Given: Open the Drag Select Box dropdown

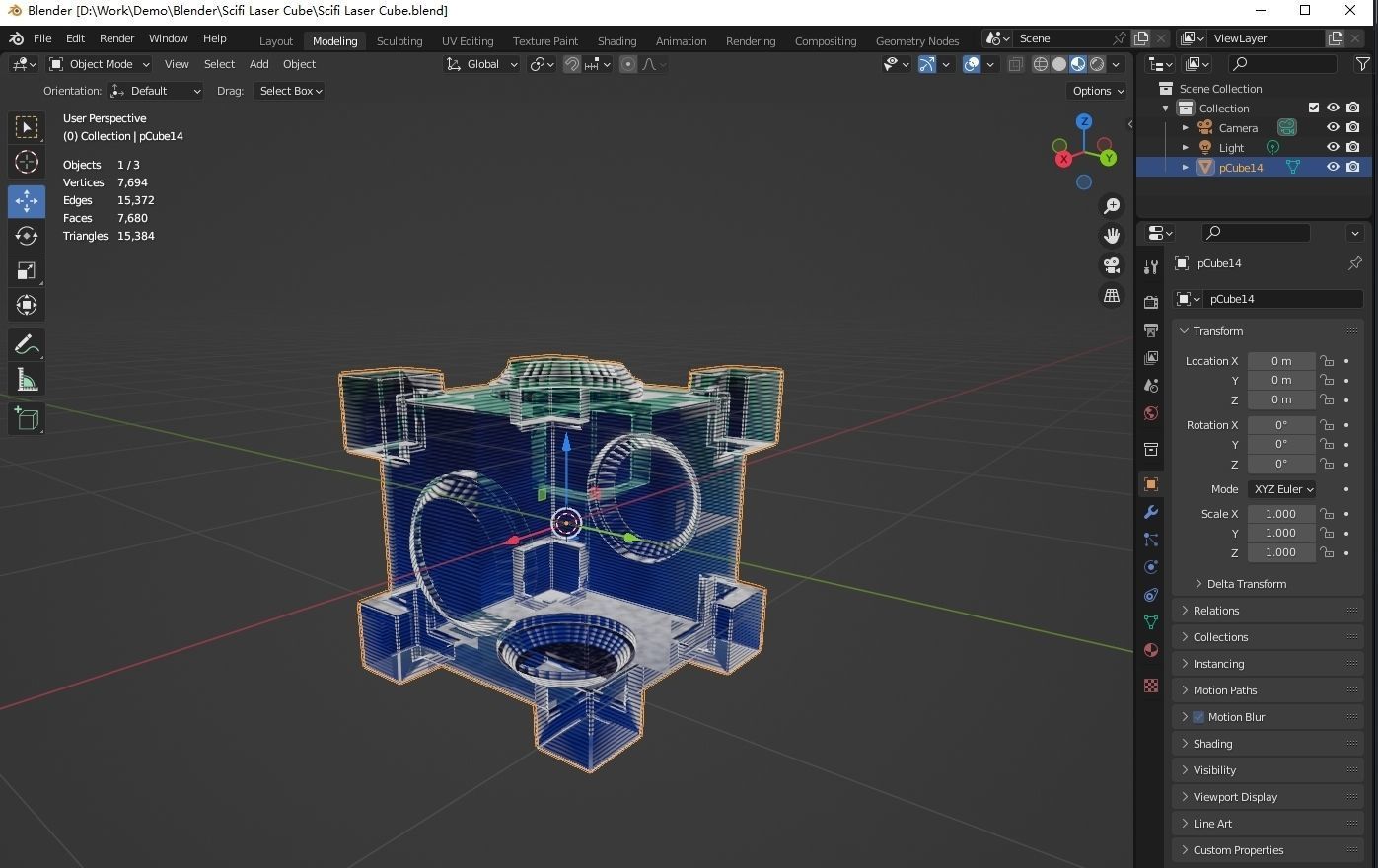Looking at the screenshot, I should 290,91.
